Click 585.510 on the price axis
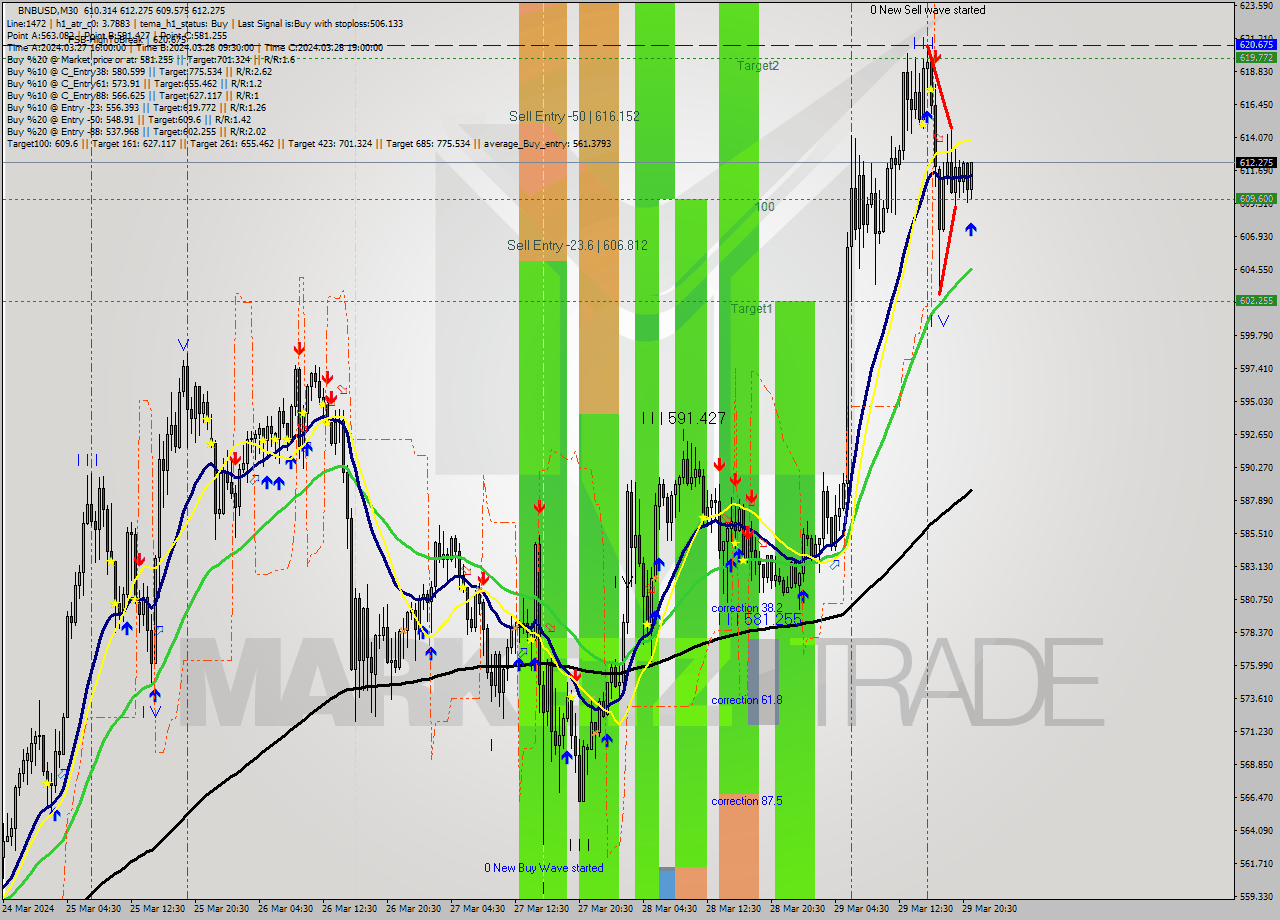Viewport: 1280px width, 920px height. point(1256,533)
